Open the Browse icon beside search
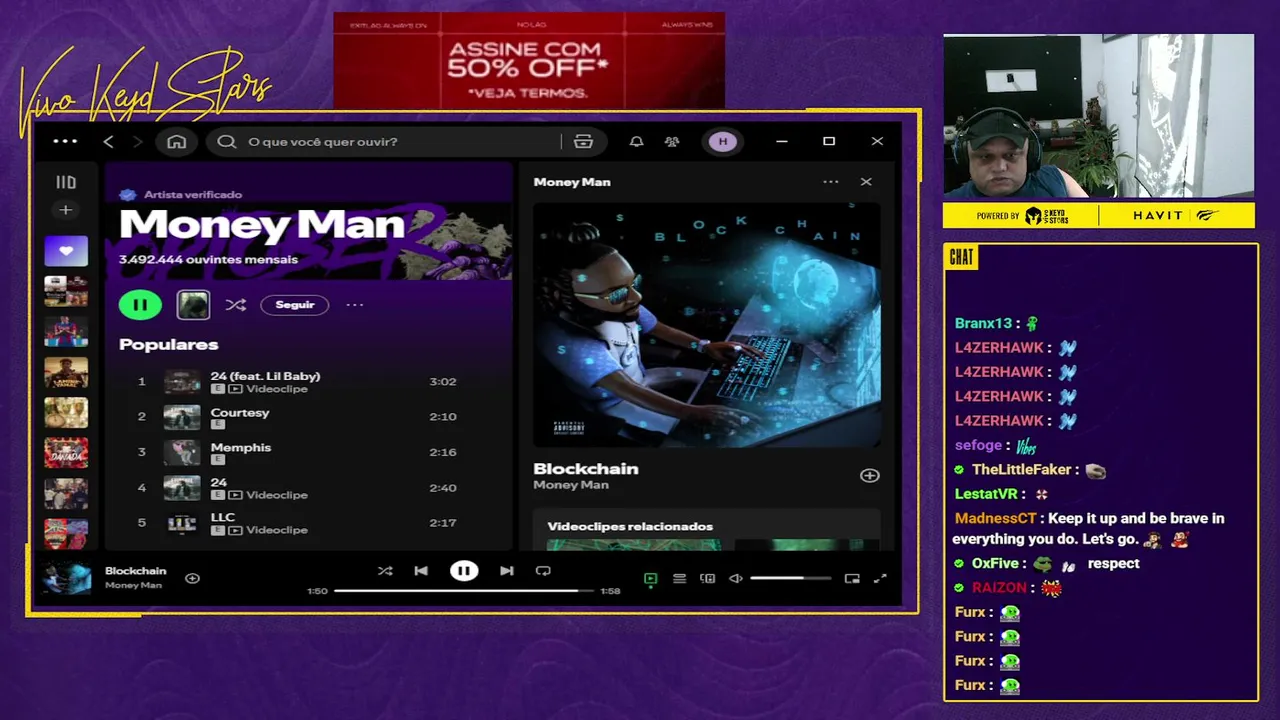Screen dimensions: 1280x720 [x=583, y=142]
